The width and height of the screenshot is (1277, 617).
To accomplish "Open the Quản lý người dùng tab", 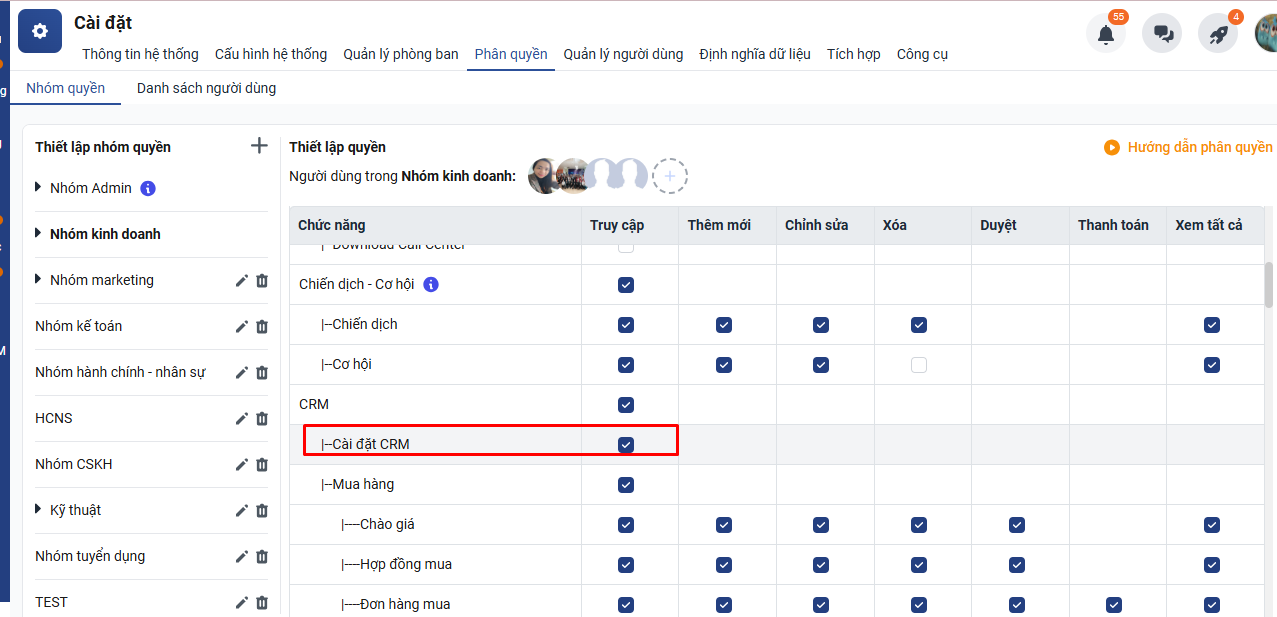I will click(x=623, y=54).
